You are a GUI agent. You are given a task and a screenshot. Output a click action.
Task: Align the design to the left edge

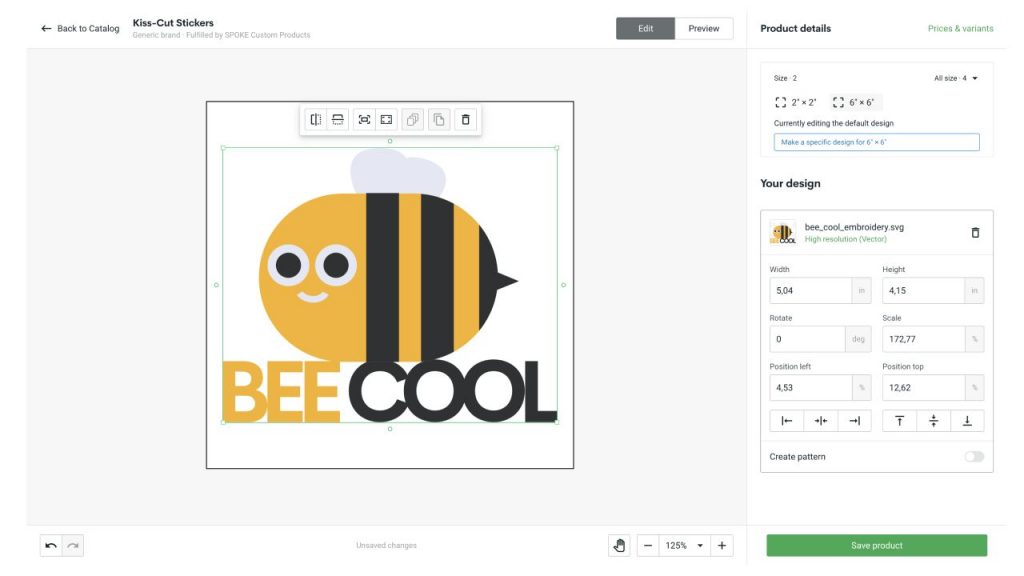[786, 420]
